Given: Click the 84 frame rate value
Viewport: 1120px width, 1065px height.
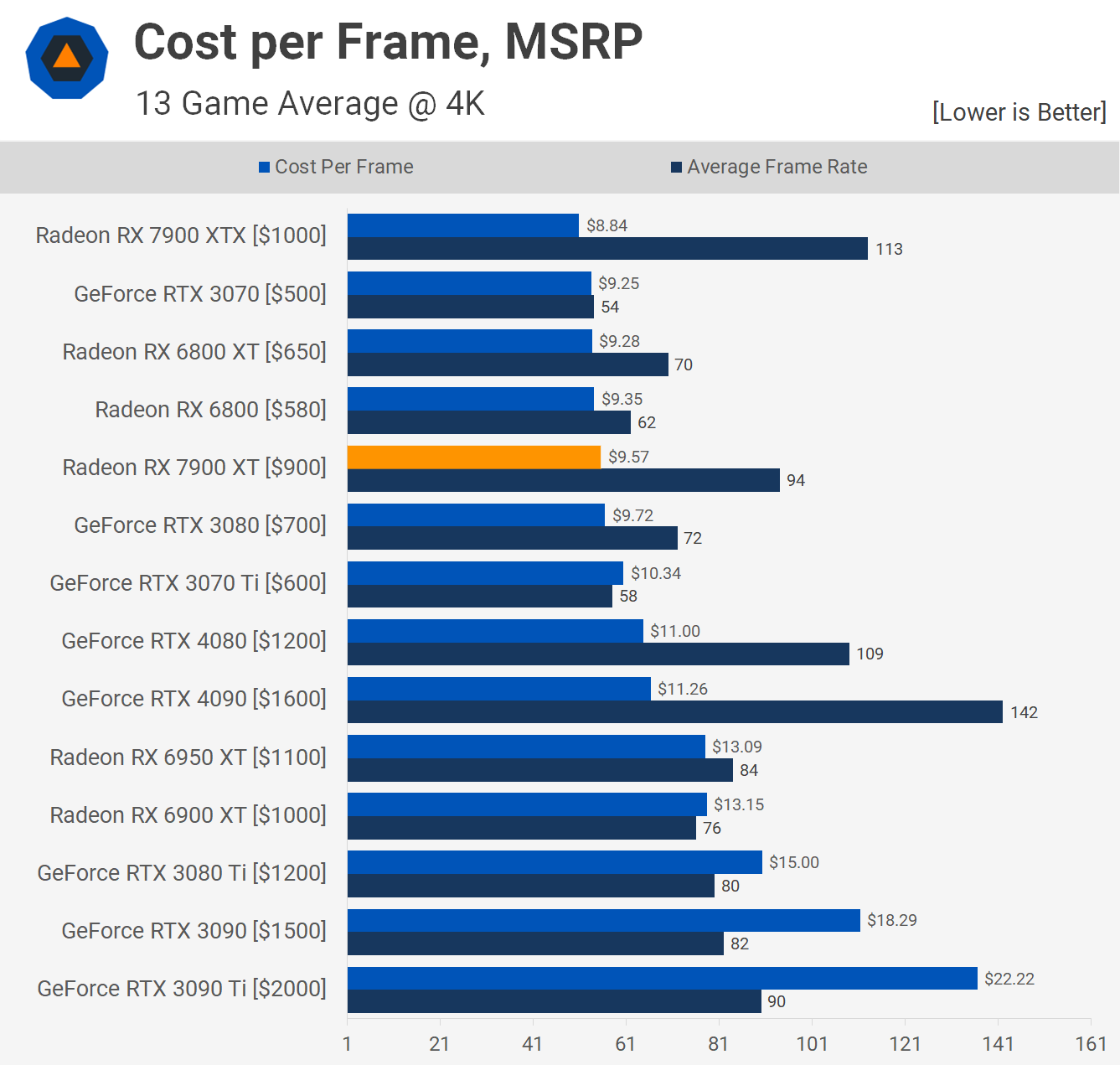Looking at the screenshot, I should coord(749,770).
